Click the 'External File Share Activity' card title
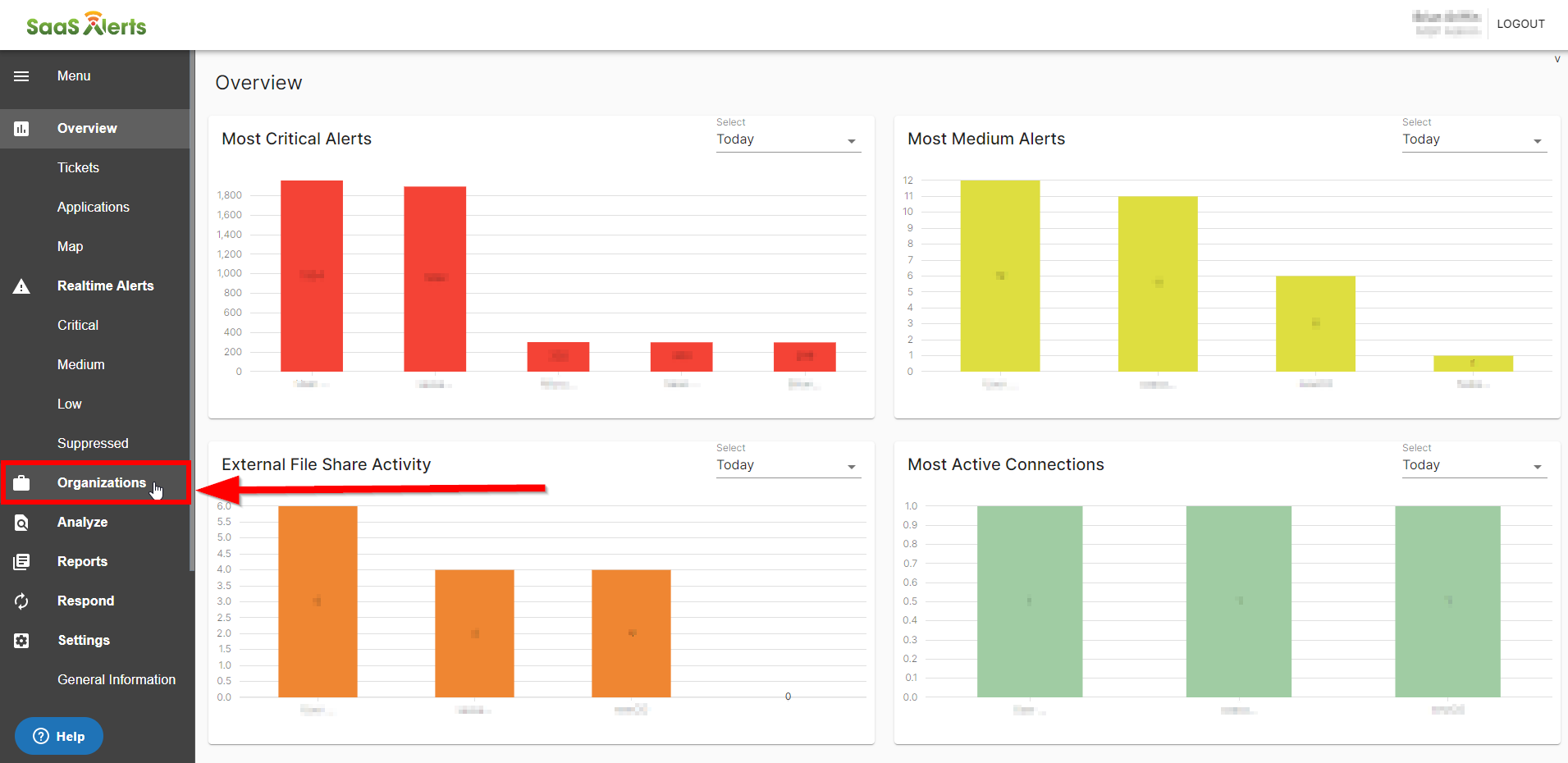Screen dimensions: 1568x763 (326, 464)
